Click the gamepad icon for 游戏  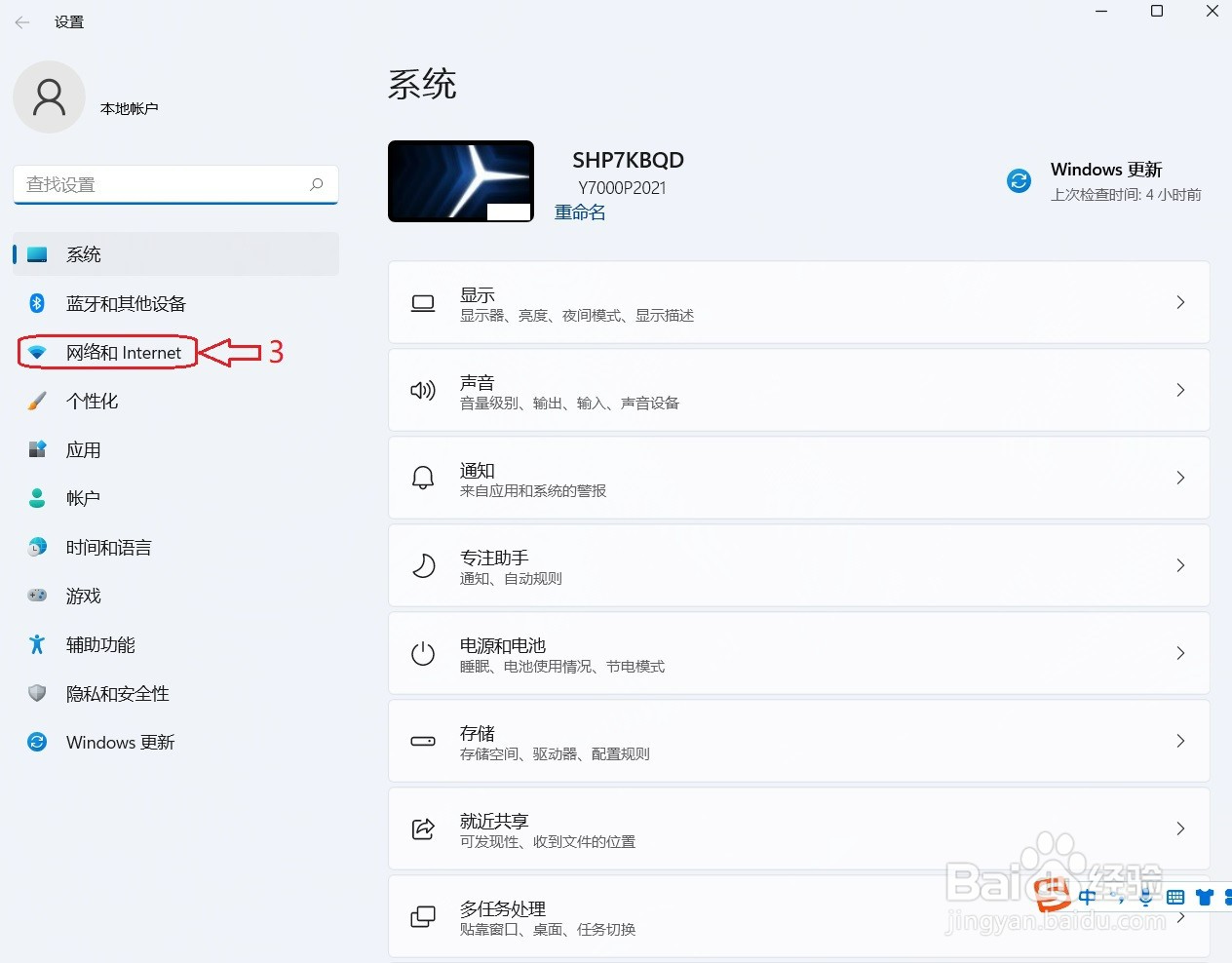coord(37,596)
